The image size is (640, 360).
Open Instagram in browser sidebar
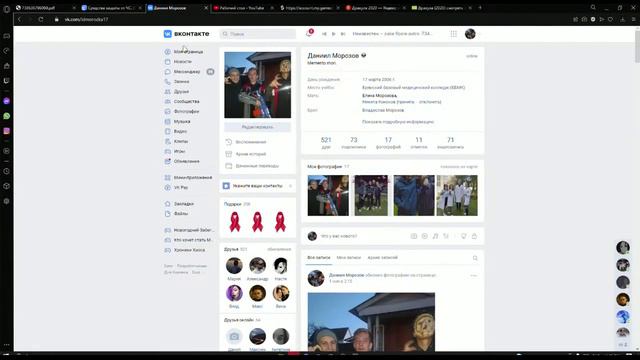pyautogui.click(x=7, y=131)
